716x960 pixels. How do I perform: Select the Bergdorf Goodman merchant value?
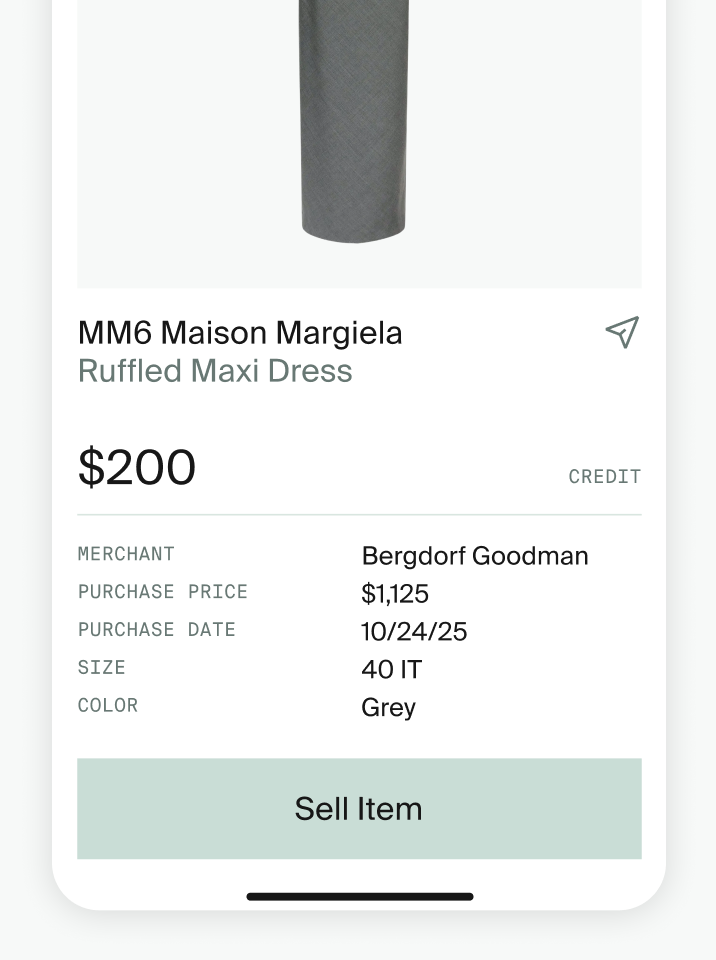(x=474, y=556)
